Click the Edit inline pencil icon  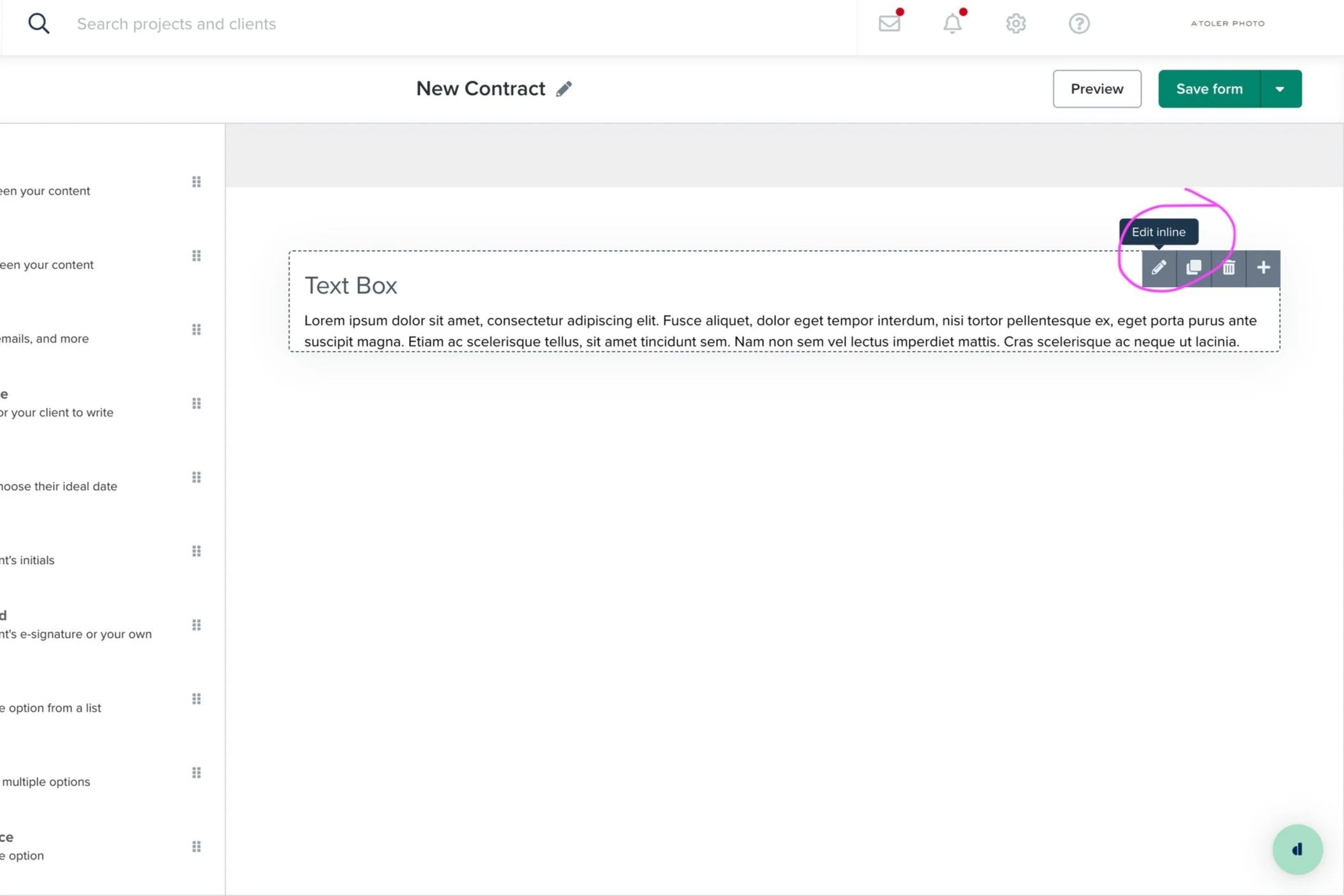pos(1159,268)
